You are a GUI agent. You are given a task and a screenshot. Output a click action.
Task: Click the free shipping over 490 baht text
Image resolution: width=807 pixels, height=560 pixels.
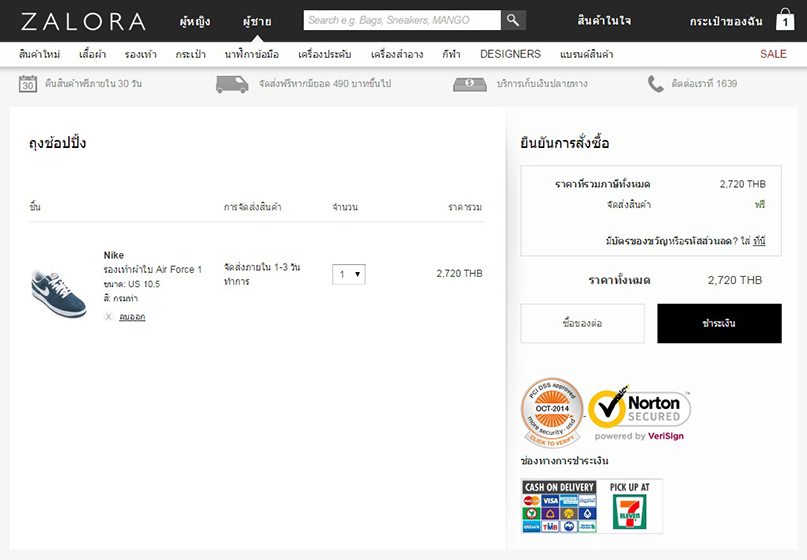pyautogui.click(x=325, y=83)
